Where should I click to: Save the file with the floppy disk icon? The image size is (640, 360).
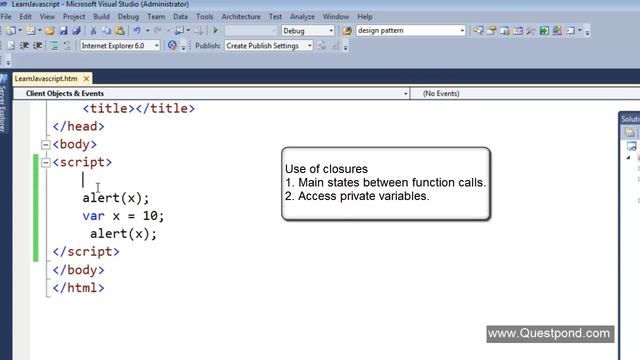pyautogui.click(x=63, y=31)
